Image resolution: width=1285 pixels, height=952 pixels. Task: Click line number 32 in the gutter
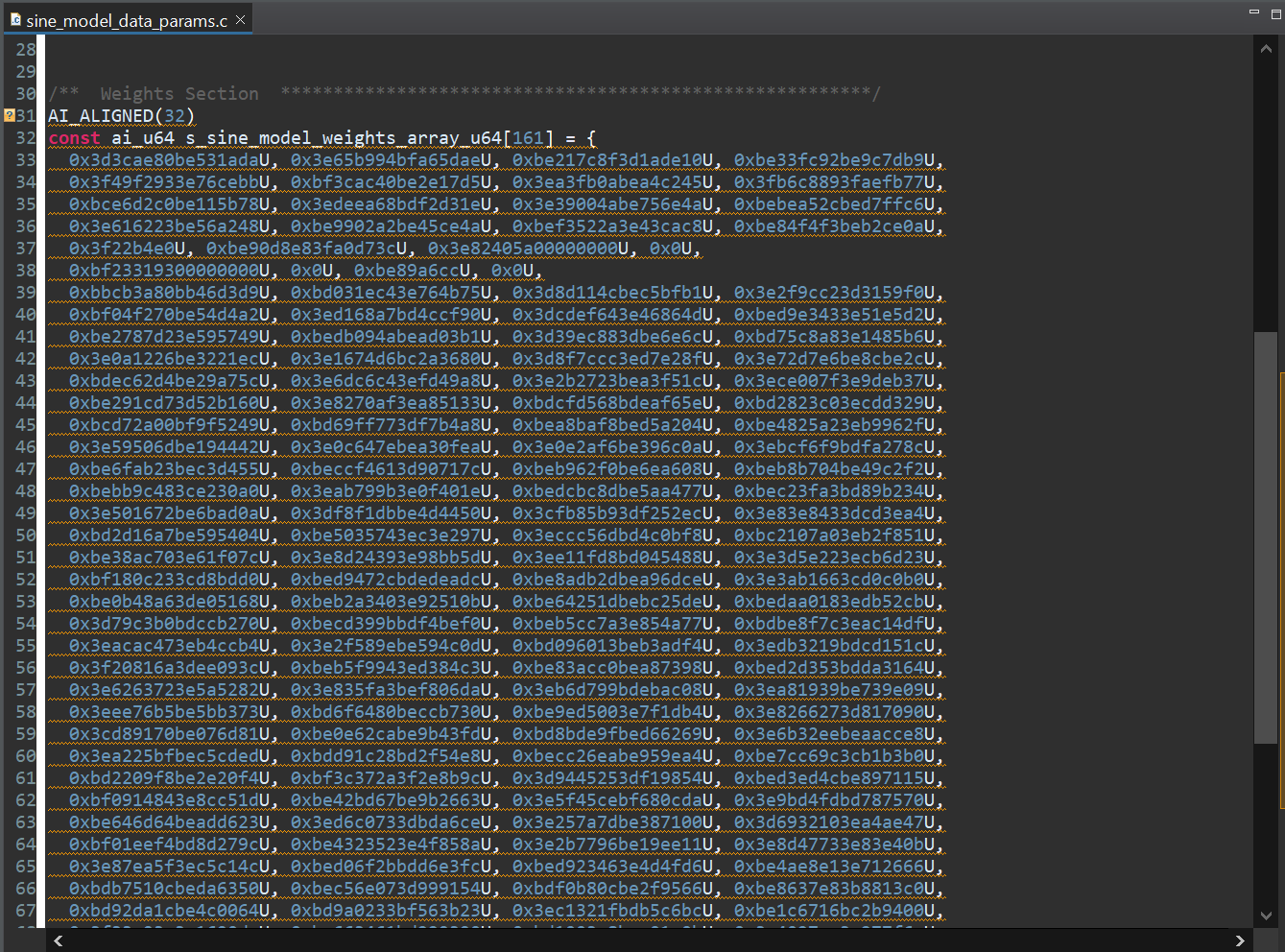click(x=26, y=137)
